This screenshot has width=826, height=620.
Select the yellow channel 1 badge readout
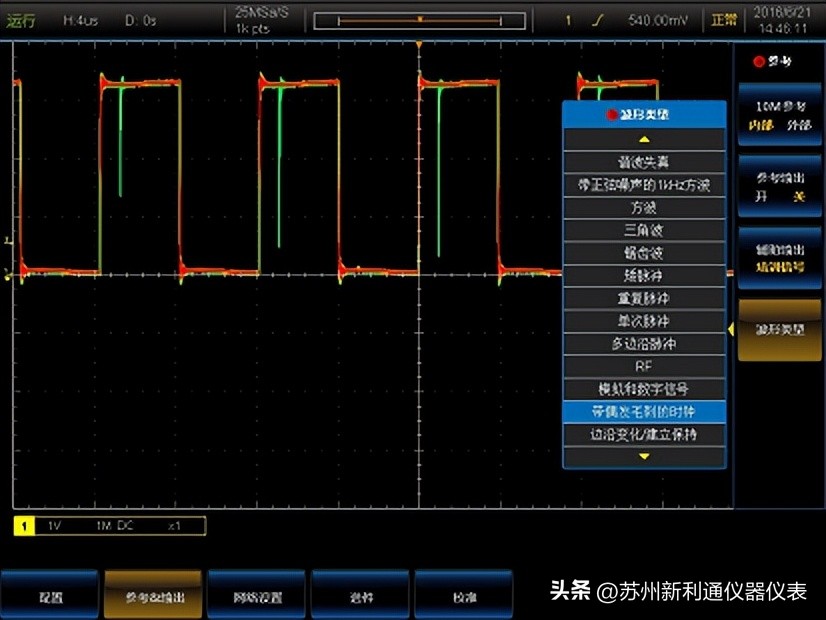click(x=22, y=524)
